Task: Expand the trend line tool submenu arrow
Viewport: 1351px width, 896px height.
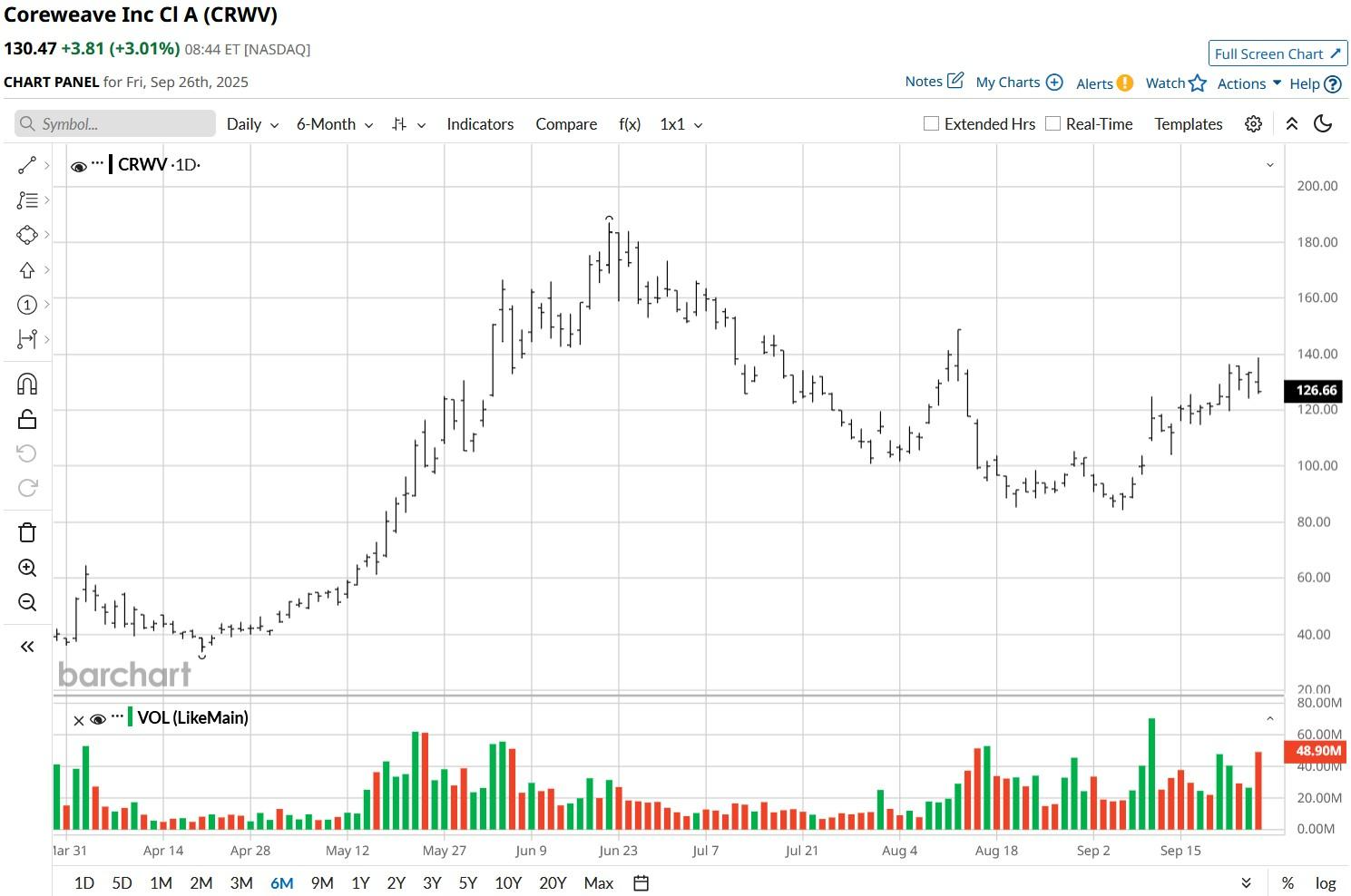Action: pyautogui.click(x=45, y=165)
